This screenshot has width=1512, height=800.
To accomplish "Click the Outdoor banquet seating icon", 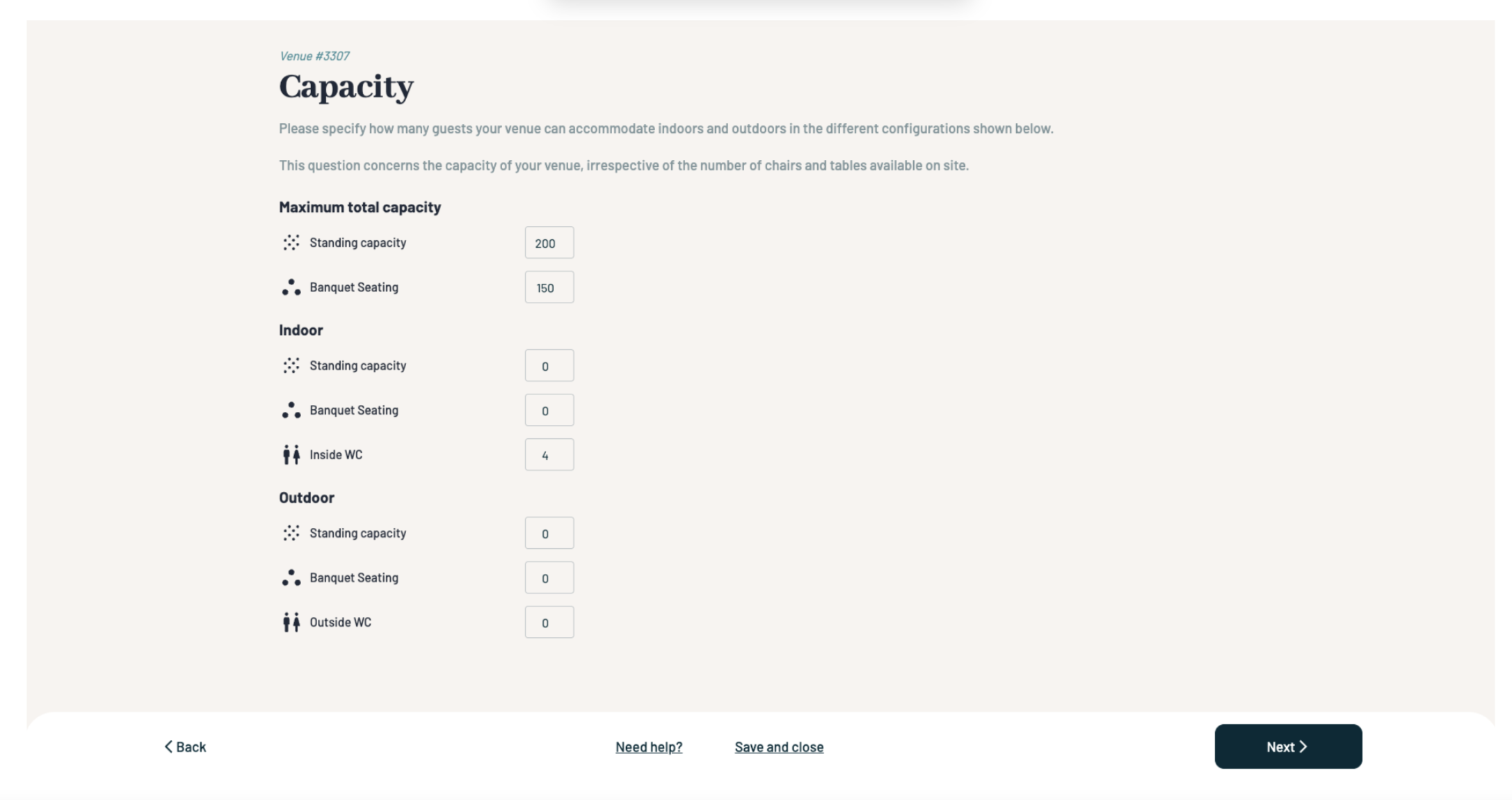I will point(291,578).
